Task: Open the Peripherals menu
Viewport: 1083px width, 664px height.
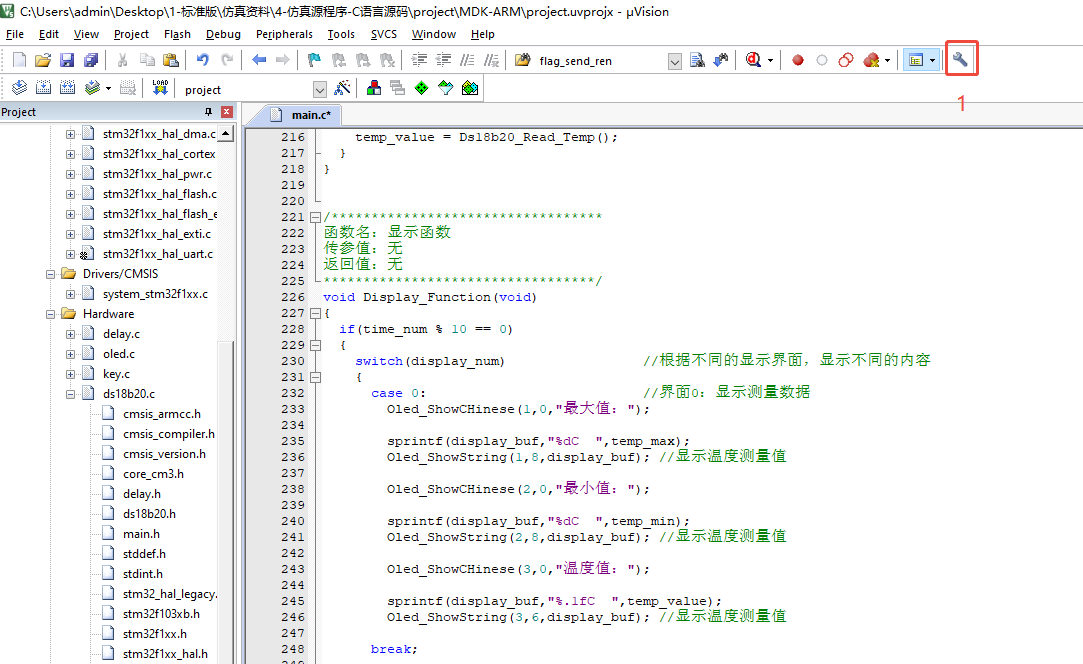Action: point(284,34)
